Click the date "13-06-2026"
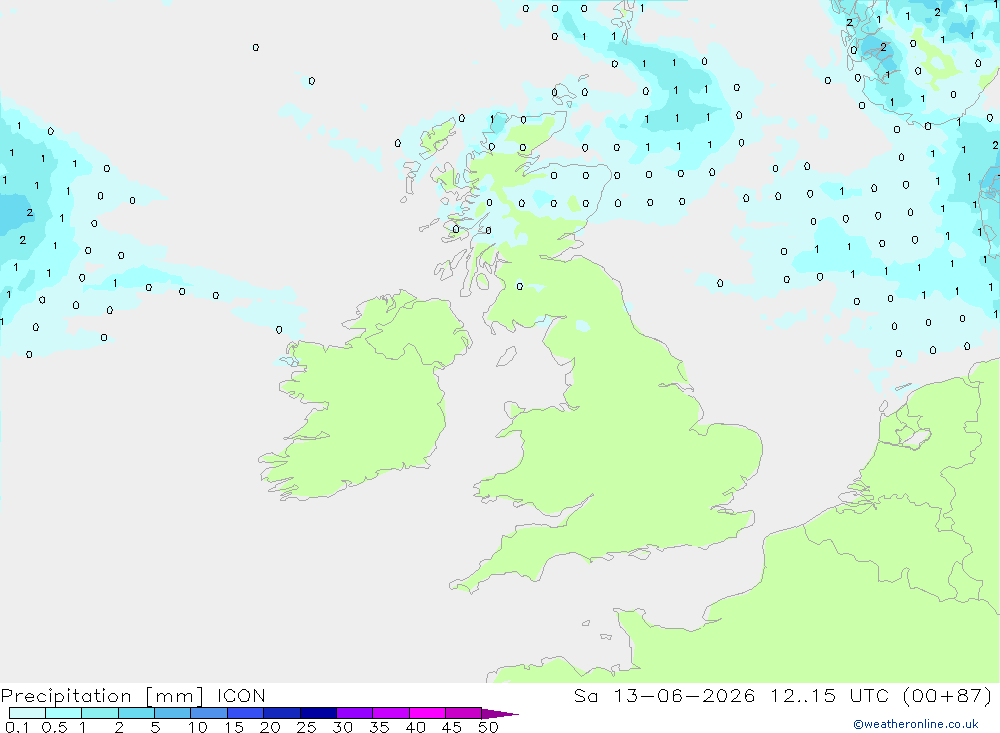The width and height of the screenshot is (1000, 733). [x=684, y=696]
